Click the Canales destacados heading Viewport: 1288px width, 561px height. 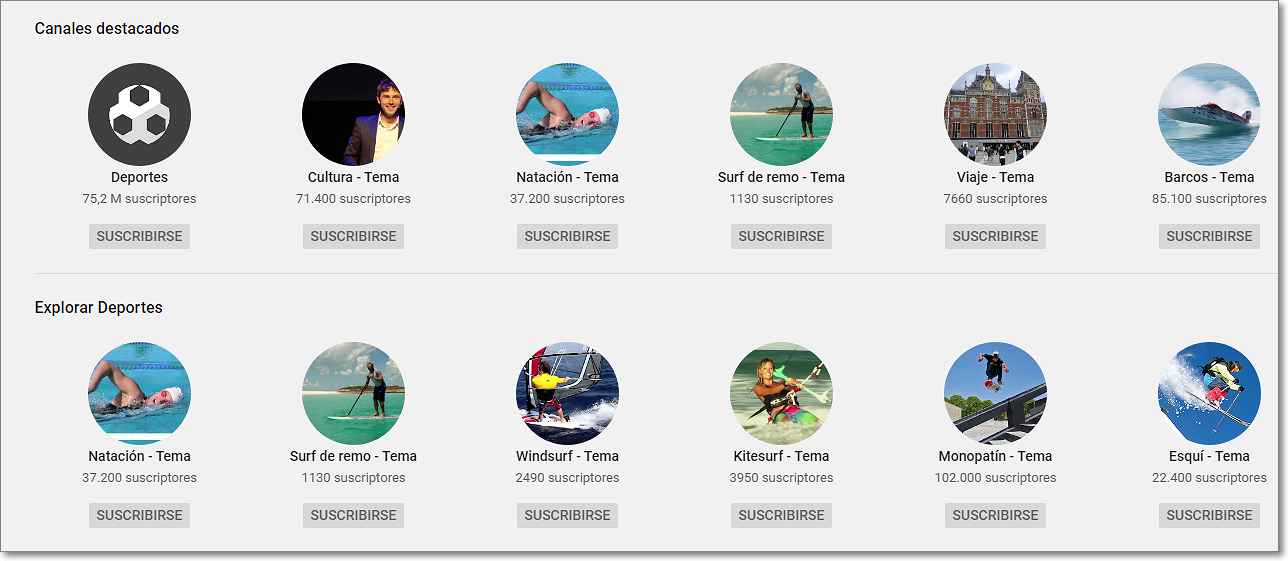(106, 28)
